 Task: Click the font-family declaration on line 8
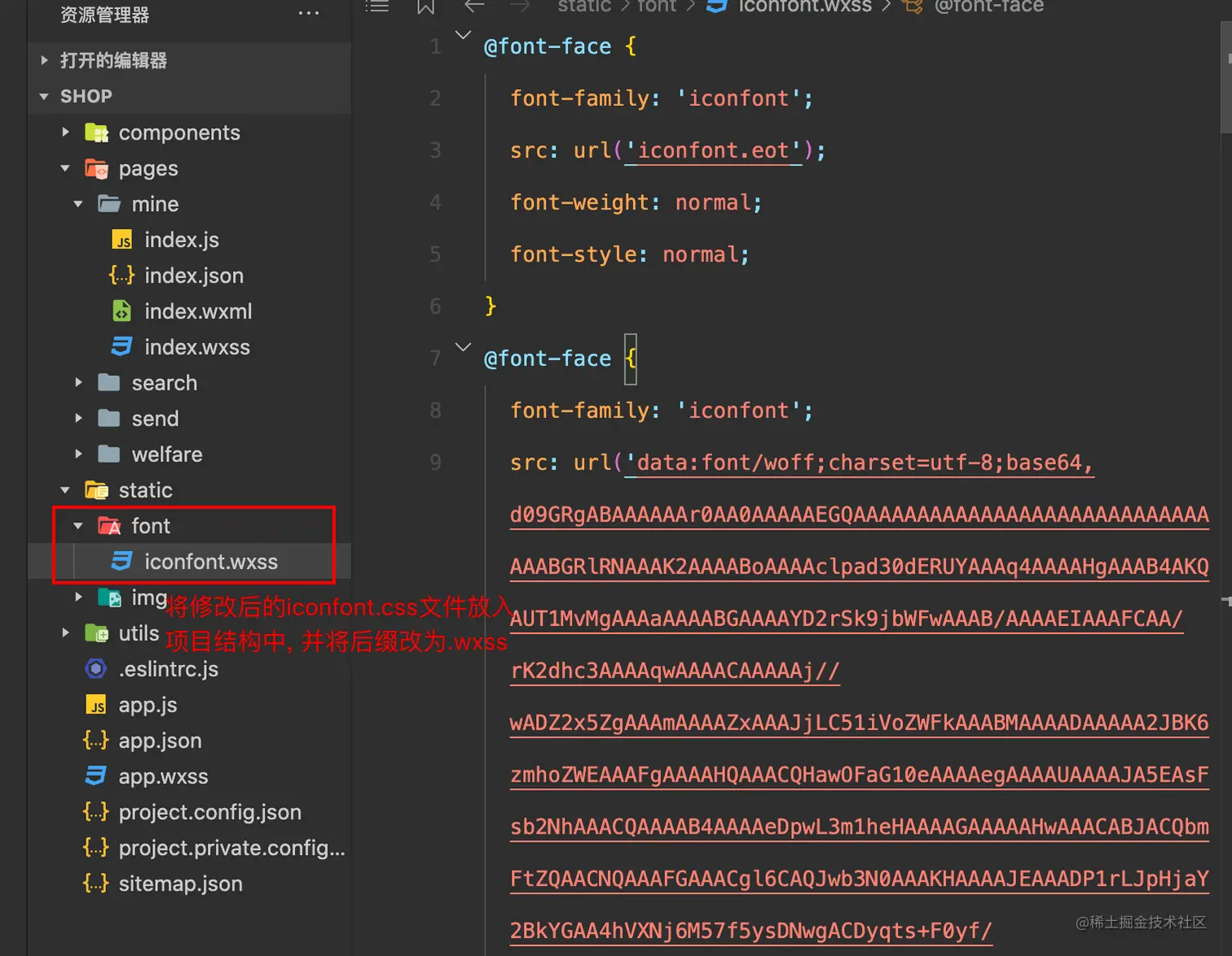[662, 411]
